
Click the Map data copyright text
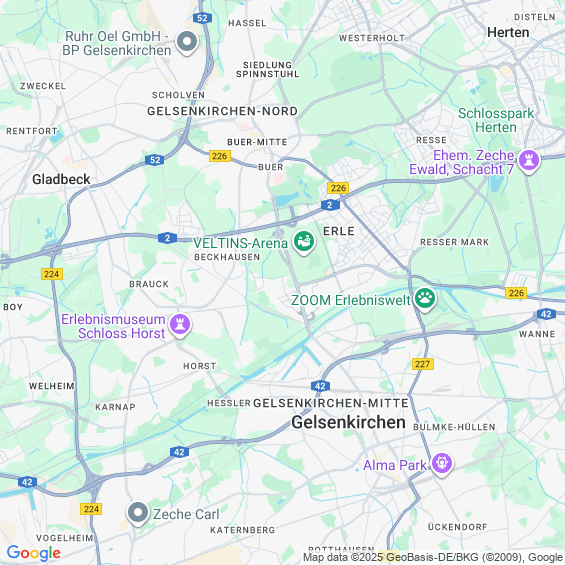coord(433,557)
